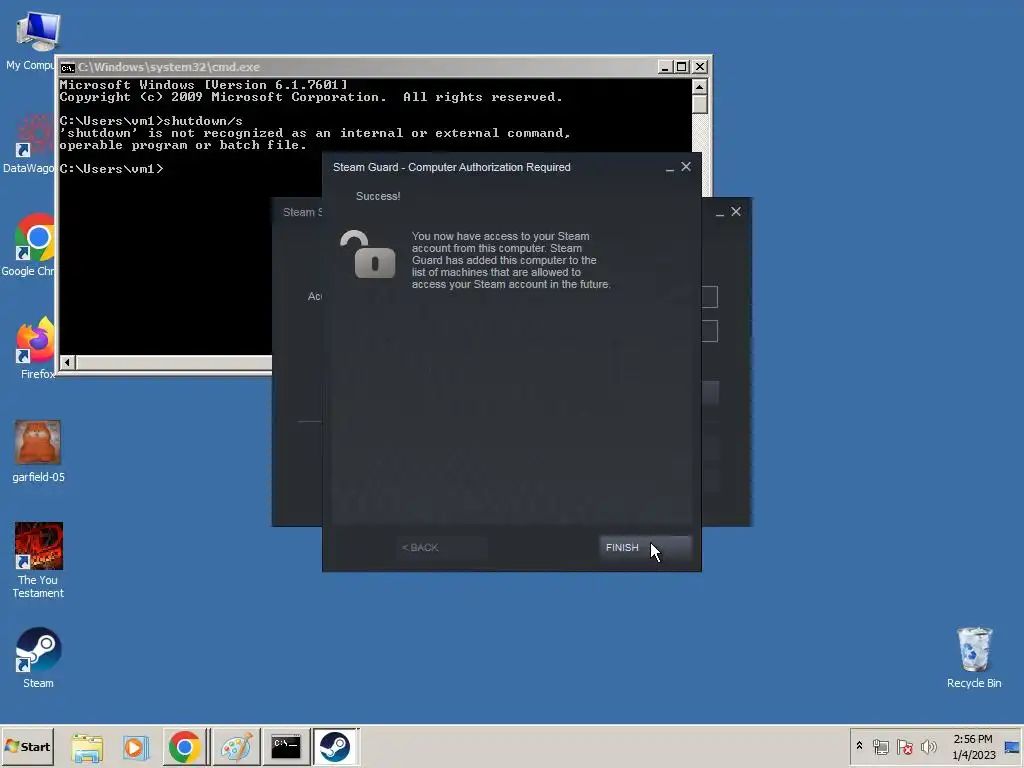Click the C:\Users\vm1> prompt line in cmd
Image resolution: width=1024 pixels, height=768 pixels.
(112, 169)
